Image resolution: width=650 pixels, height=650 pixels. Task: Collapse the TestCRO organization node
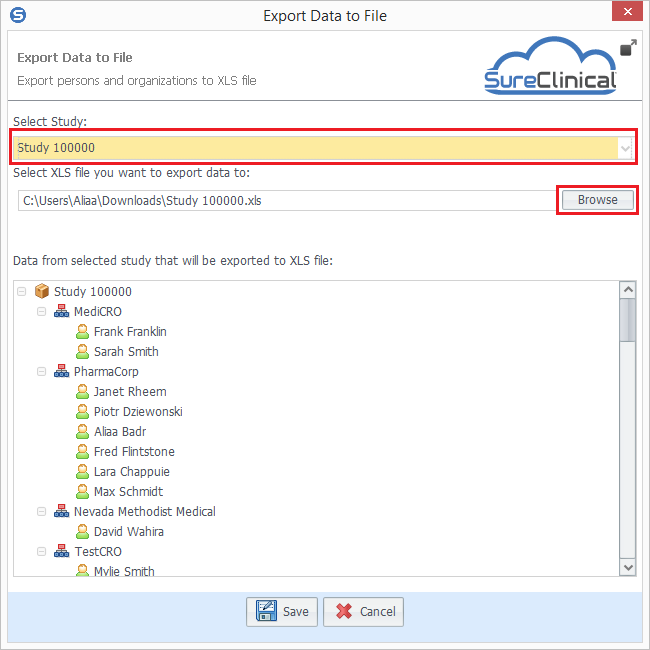(41, 552)
